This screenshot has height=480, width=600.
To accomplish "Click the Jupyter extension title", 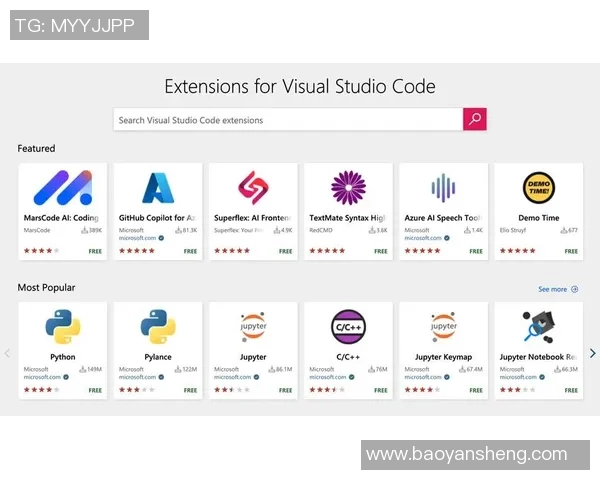I will (253, 357).
